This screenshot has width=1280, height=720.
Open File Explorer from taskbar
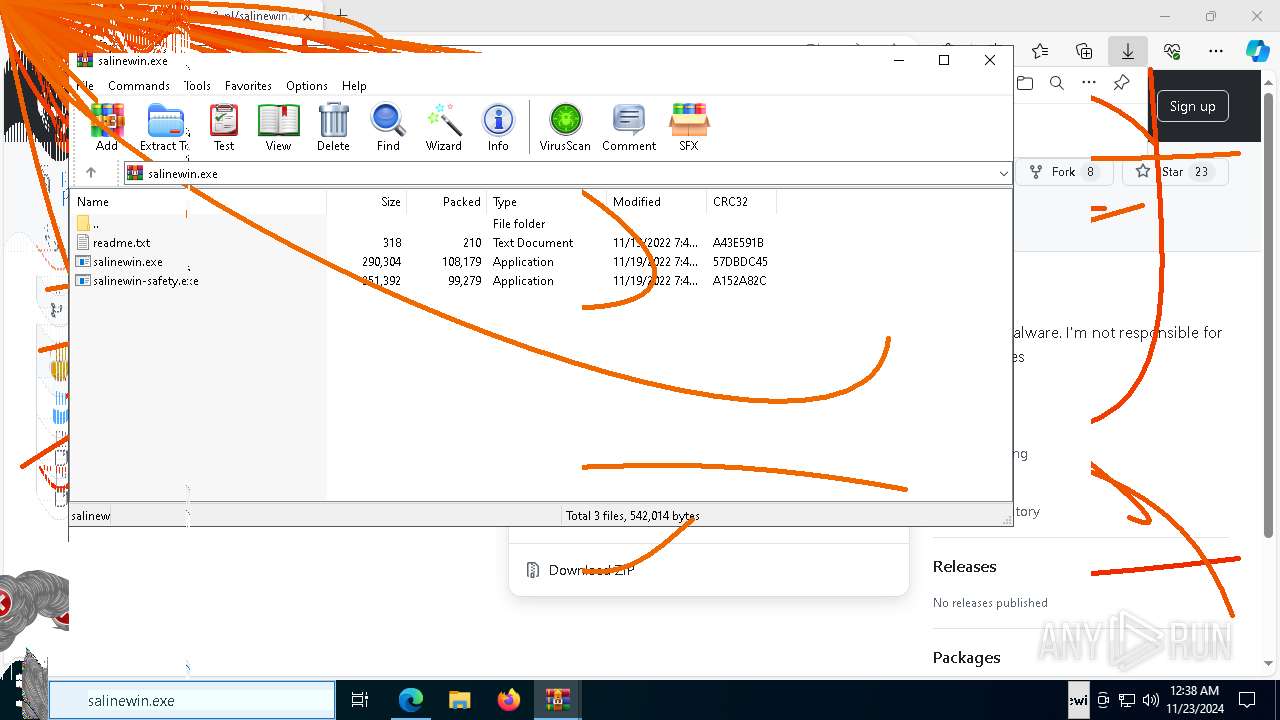[459, 701]
